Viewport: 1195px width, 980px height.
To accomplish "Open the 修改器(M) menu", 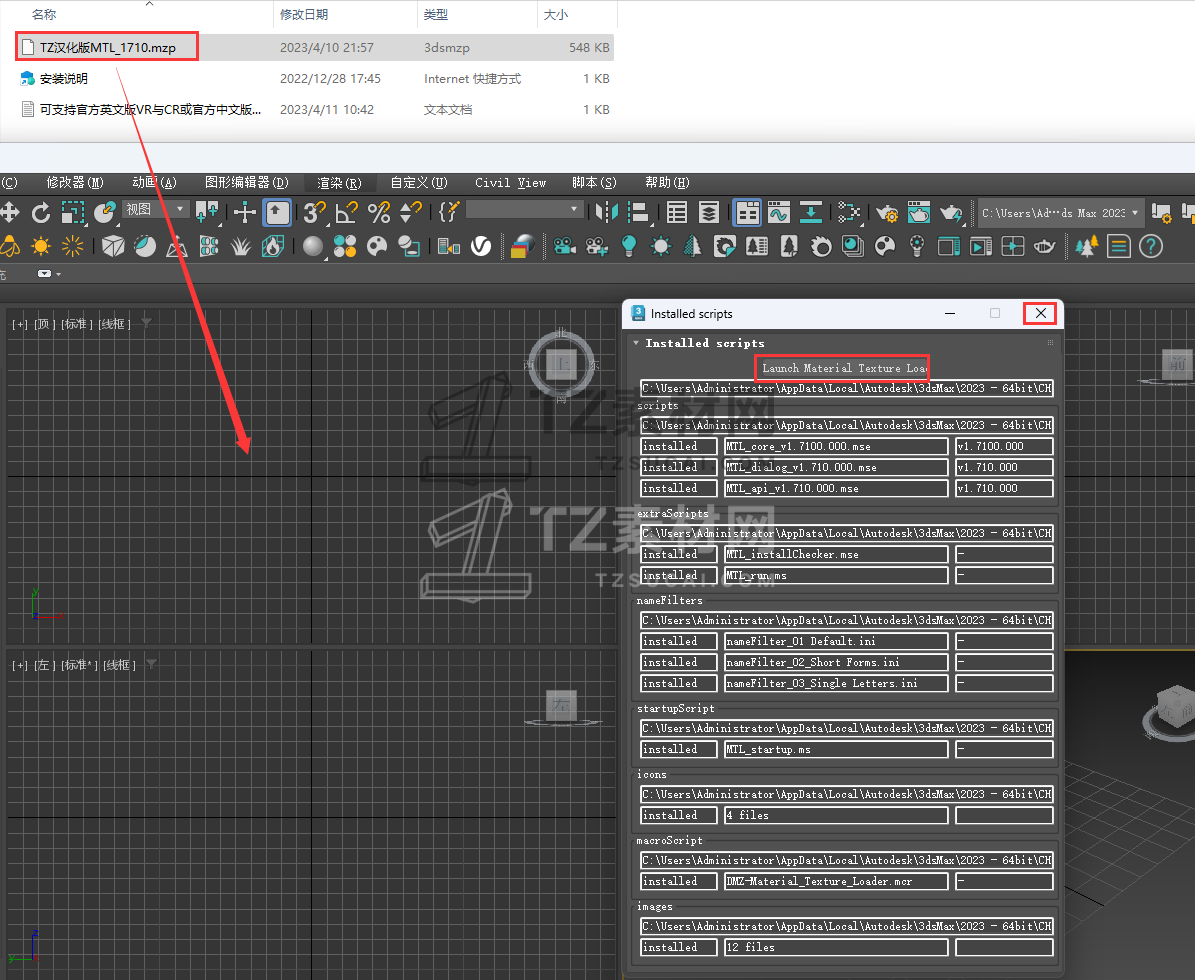I will [75, 182].
